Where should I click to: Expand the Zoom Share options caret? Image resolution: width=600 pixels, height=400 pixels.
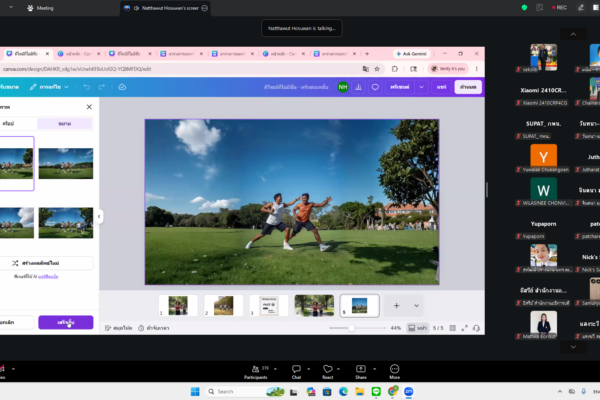[374, 369]
